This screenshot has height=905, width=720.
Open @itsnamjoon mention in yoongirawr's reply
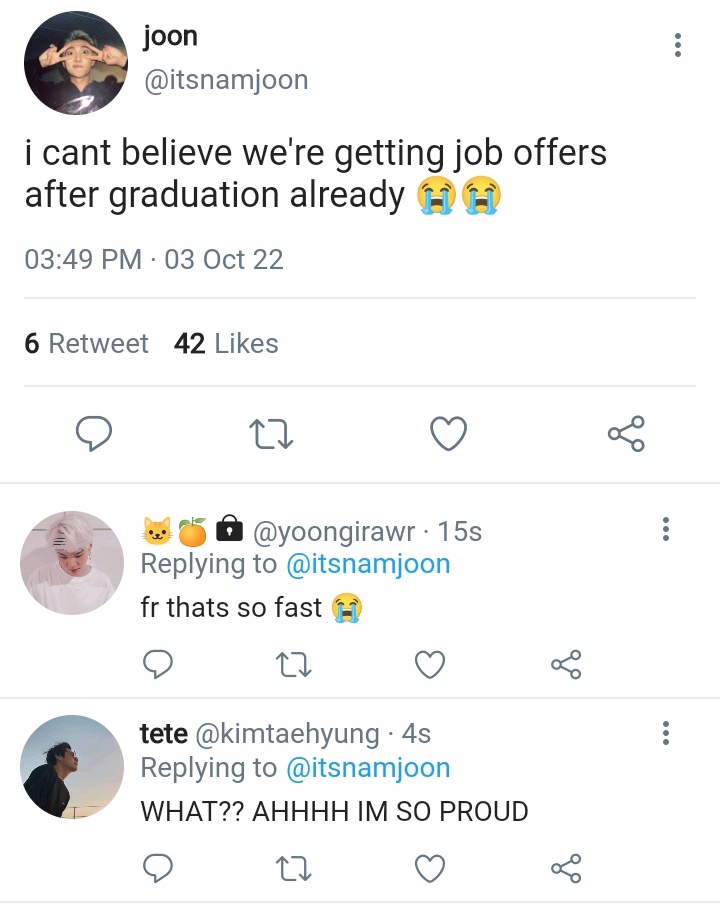click(368, 564)
